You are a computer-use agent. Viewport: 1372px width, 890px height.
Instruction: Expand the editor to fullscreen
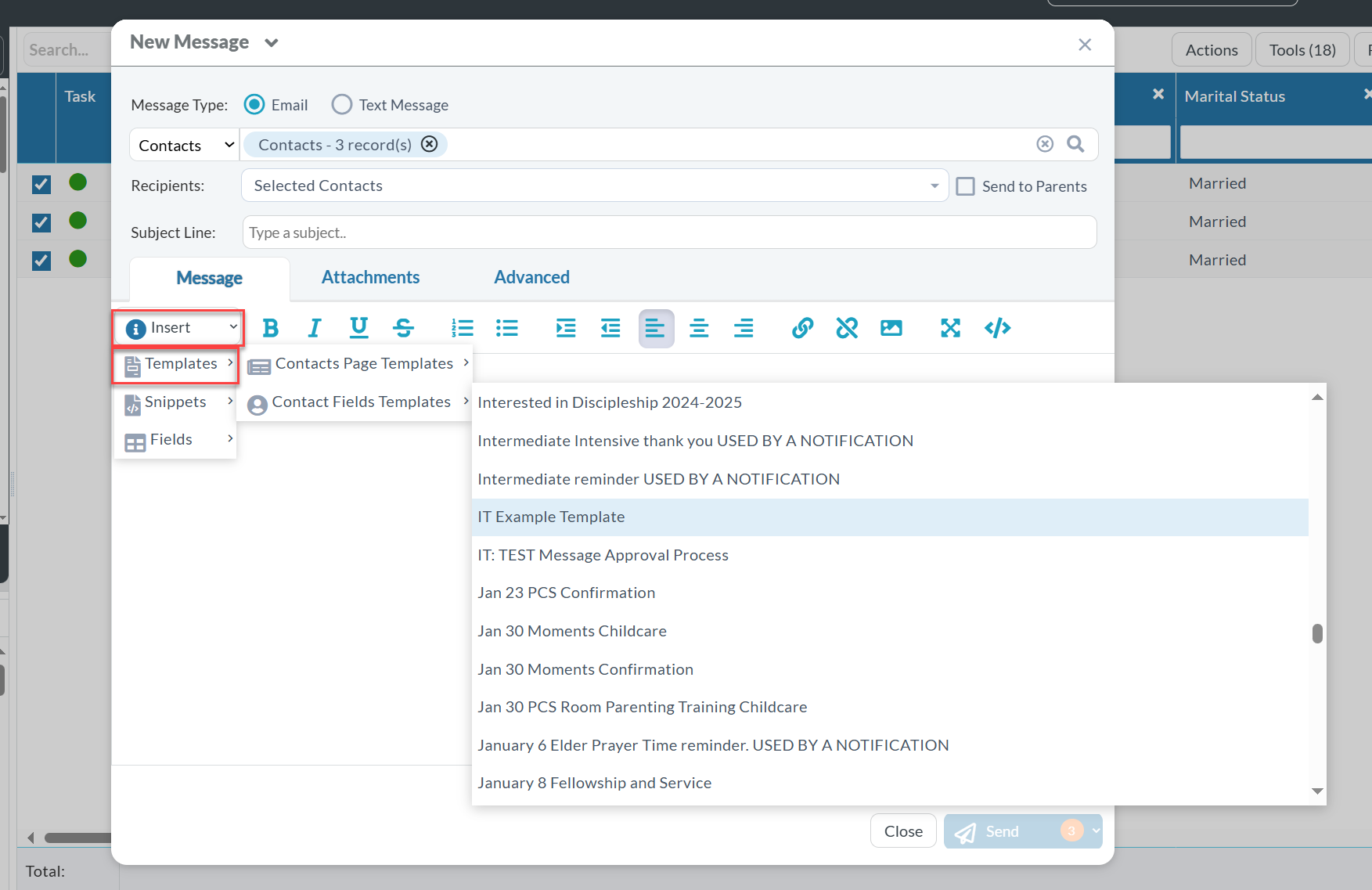click(x=950, y=328)
